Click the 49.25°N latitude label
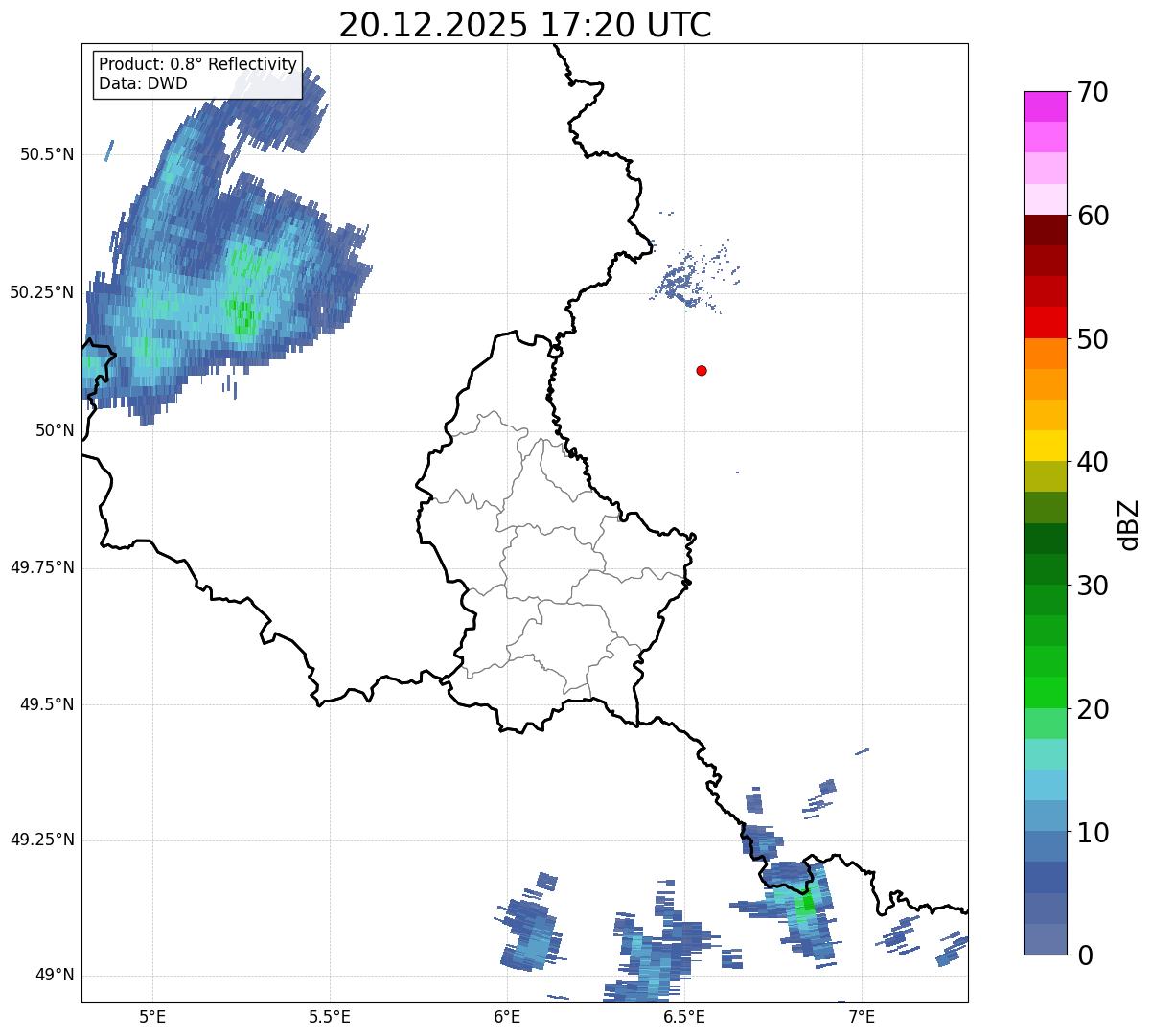The image size is (1152, 1036). pyautogui.click(x=42, y=840)
